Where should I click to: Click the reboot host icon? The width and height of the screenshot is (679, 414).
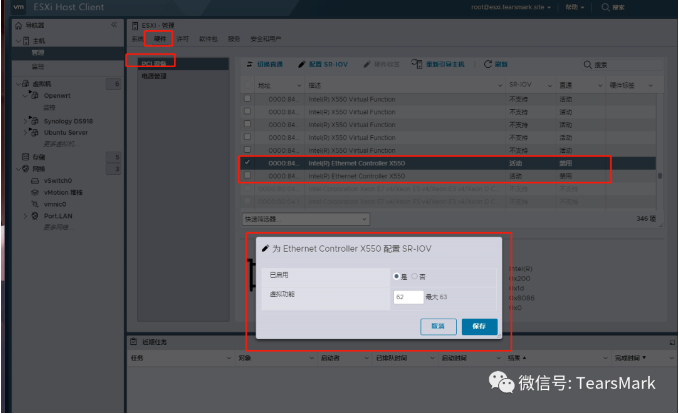(x=416, y=64)
